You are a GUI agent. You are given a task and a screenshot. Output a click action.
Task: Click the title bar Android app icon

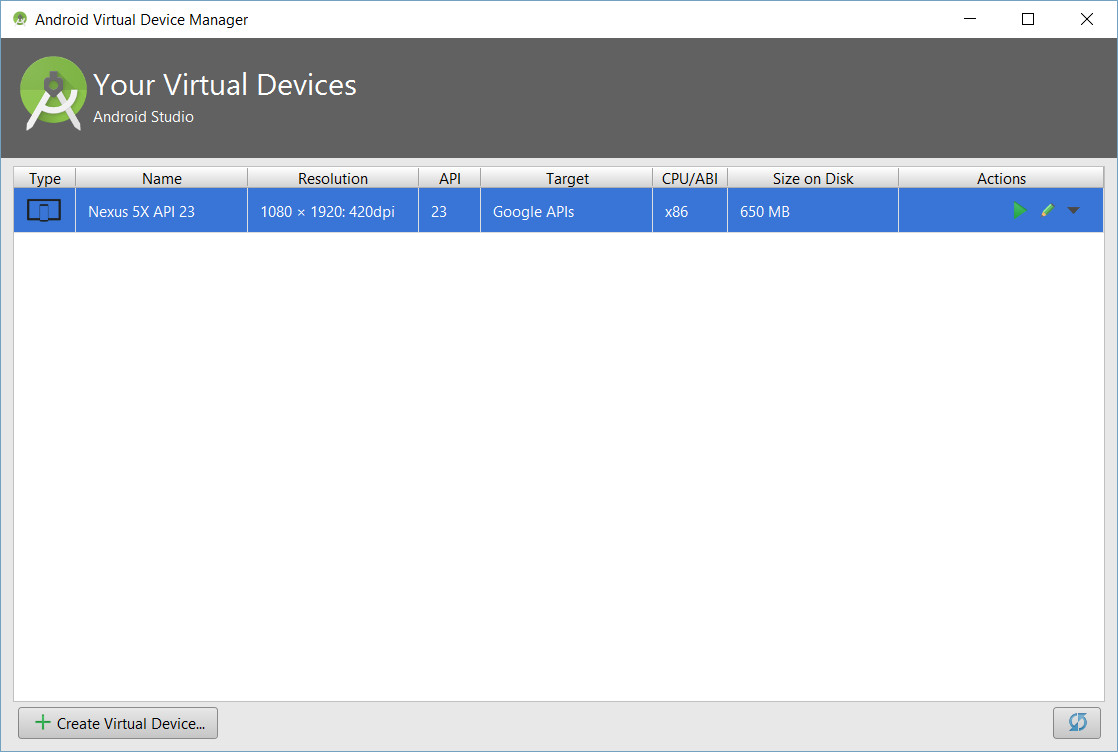(x=20, y=19)
